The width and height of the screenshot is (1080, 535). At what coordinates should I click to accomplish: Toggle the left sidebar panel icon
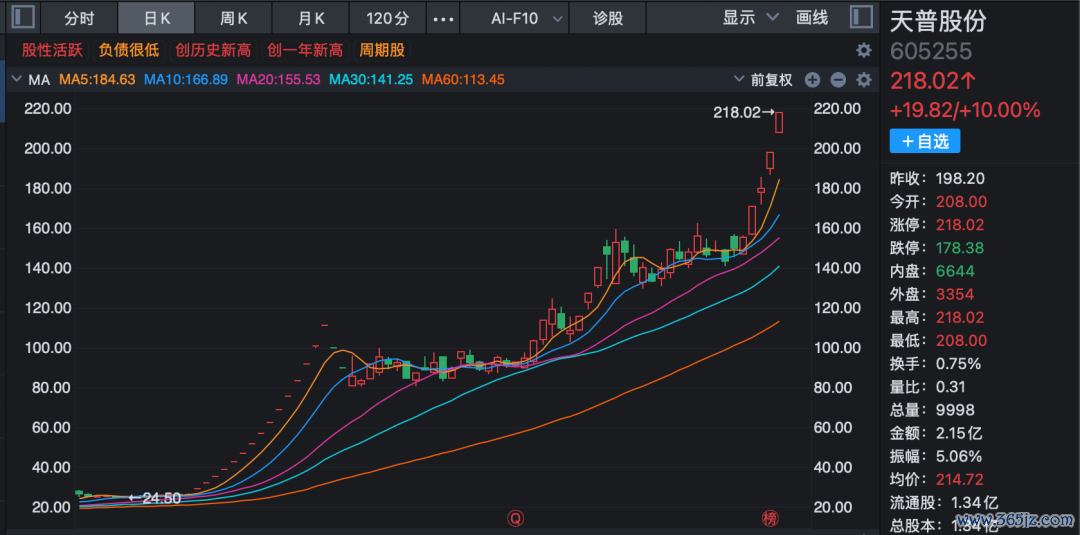pos(23,17)
